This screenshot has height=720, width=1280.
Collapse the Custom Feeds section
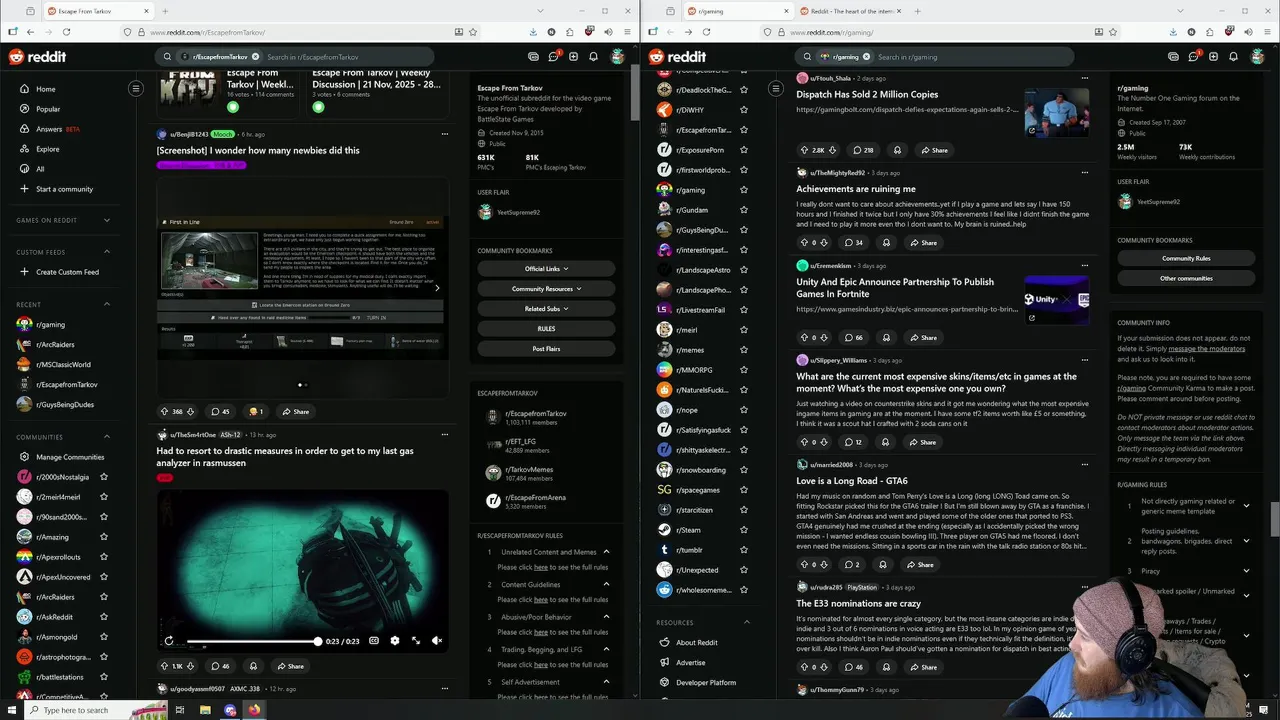107,252
